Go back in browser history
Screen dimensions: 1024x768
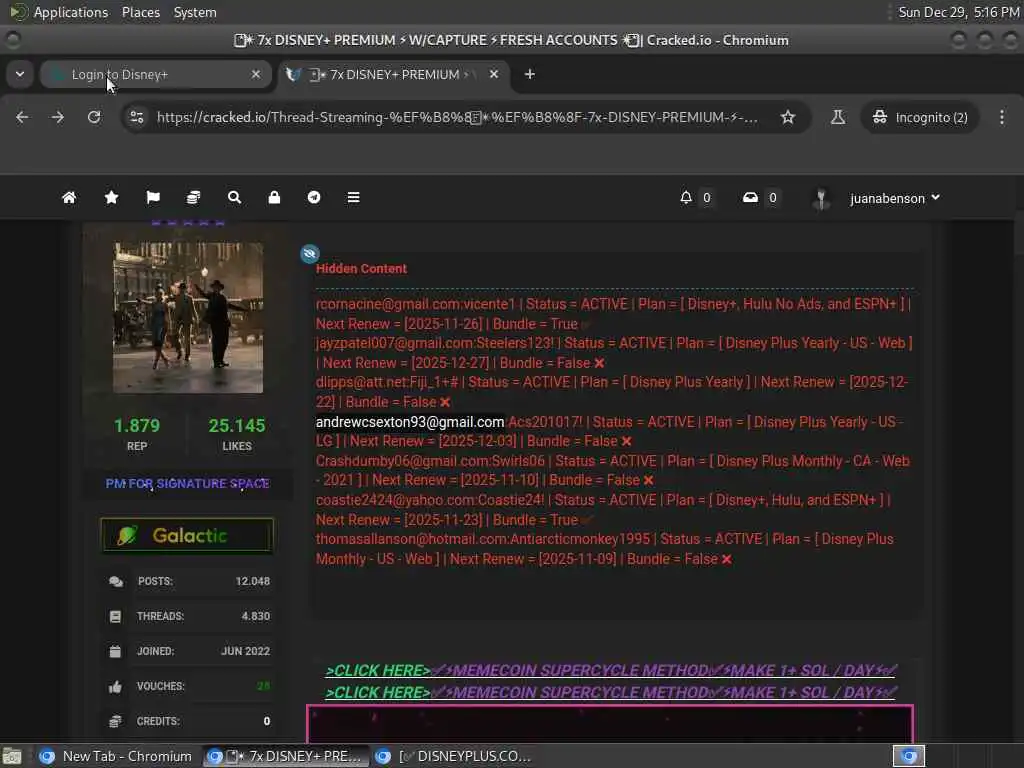(22, 117)
